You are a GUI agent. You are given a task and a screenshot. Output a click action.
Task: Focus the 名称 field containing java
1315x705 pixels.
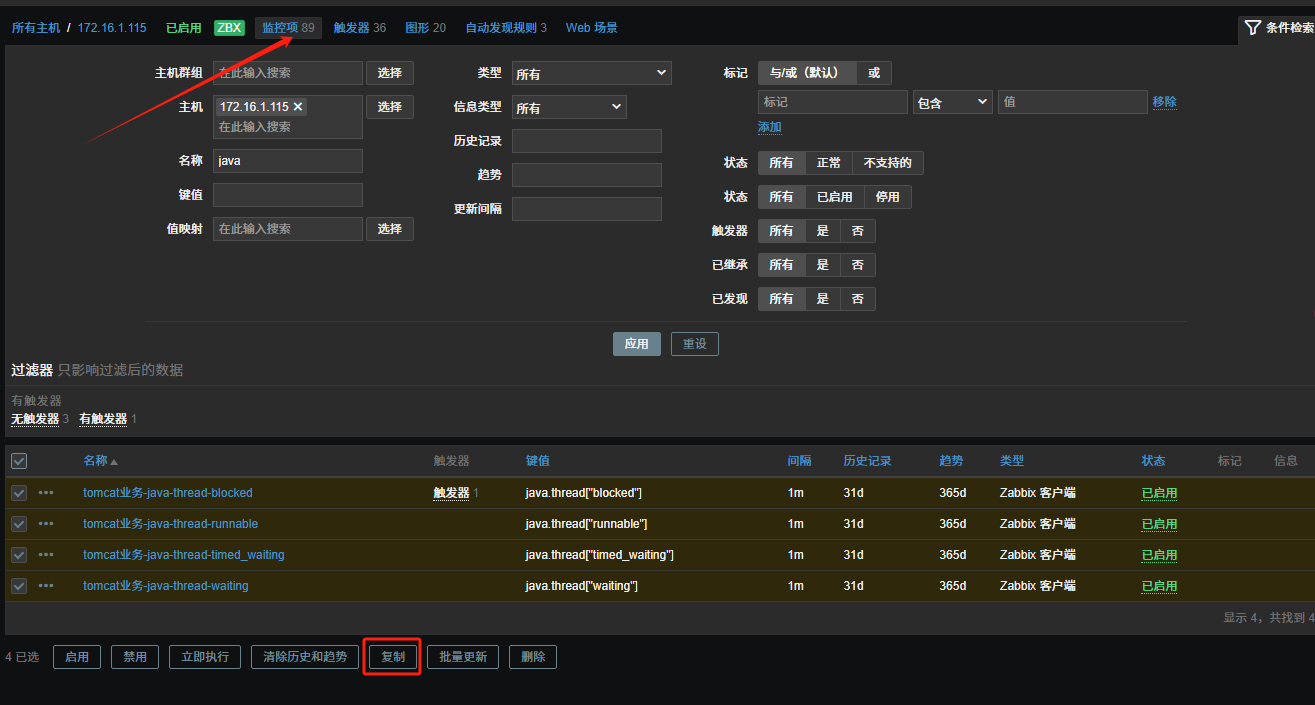tap(288, 161)
